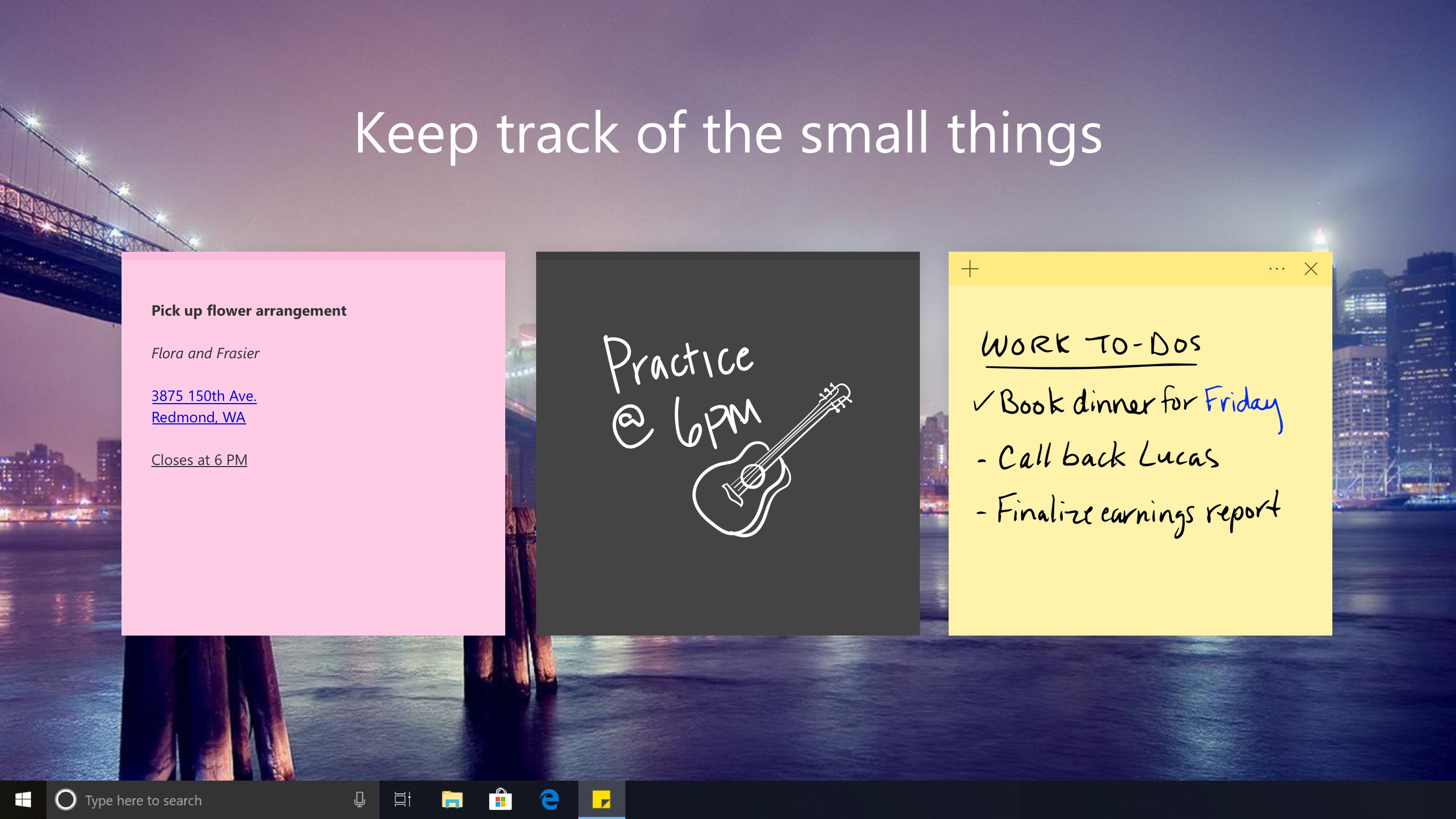Open Task View from taskbar
The height and width of the screenshot is (819, 1456).
(x=402, y=800)
